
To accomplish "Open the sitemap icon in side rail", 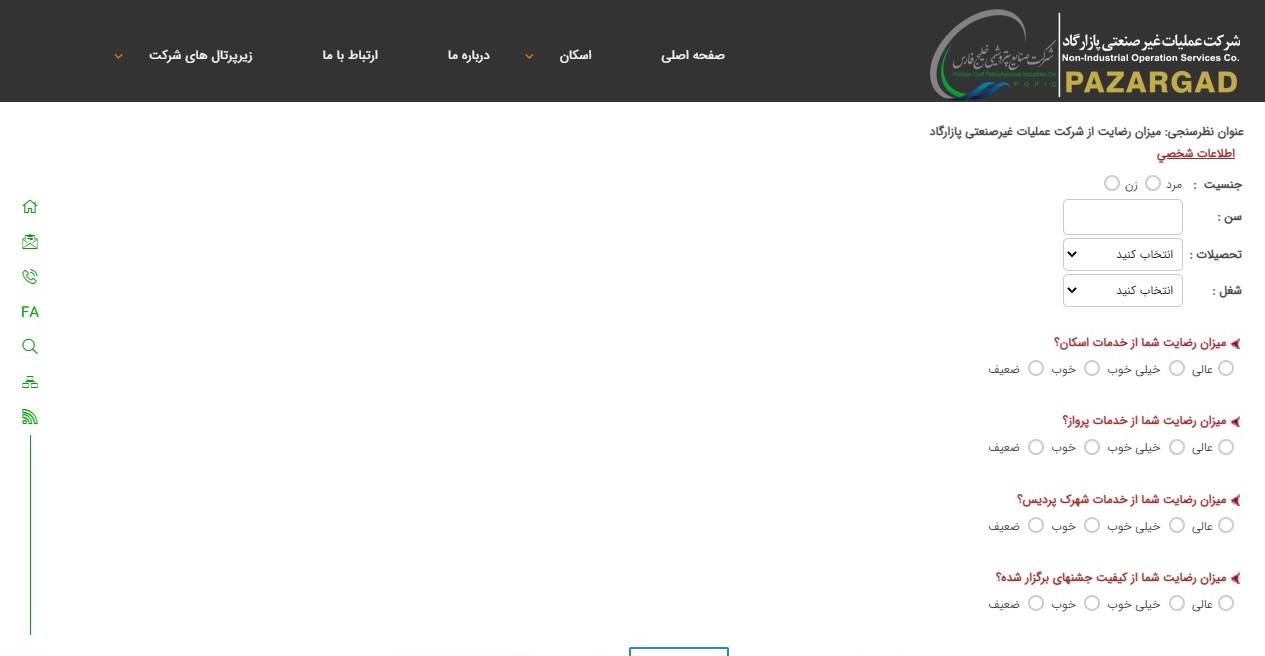I will (x=30, y=382).
